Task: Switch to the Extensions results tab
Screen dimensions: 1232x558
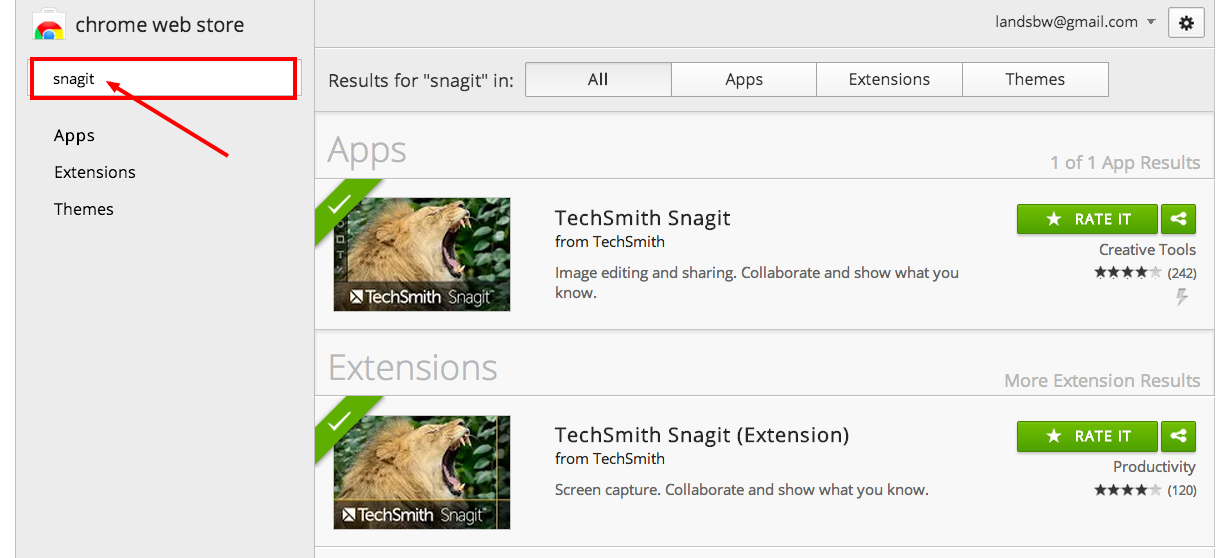Action: 889,80
